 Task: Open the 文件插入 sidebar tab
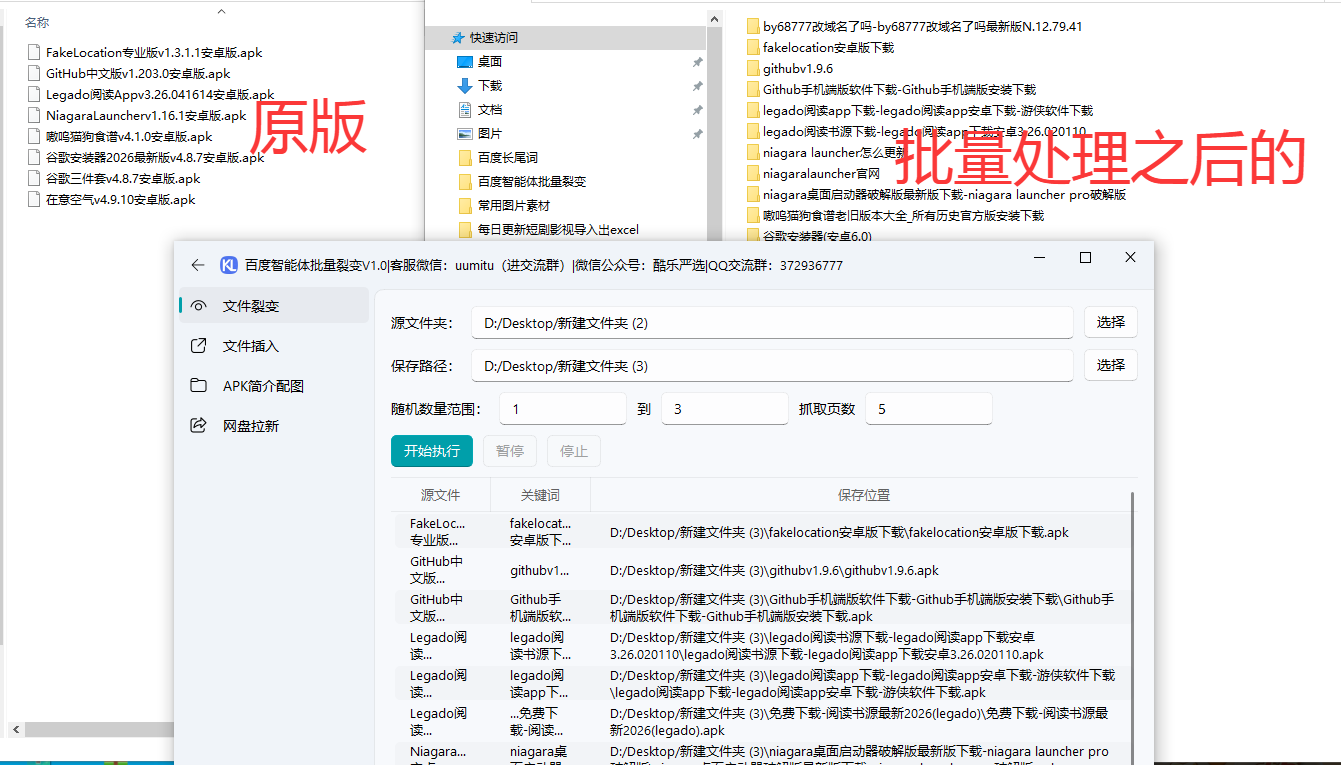point(274,346)
